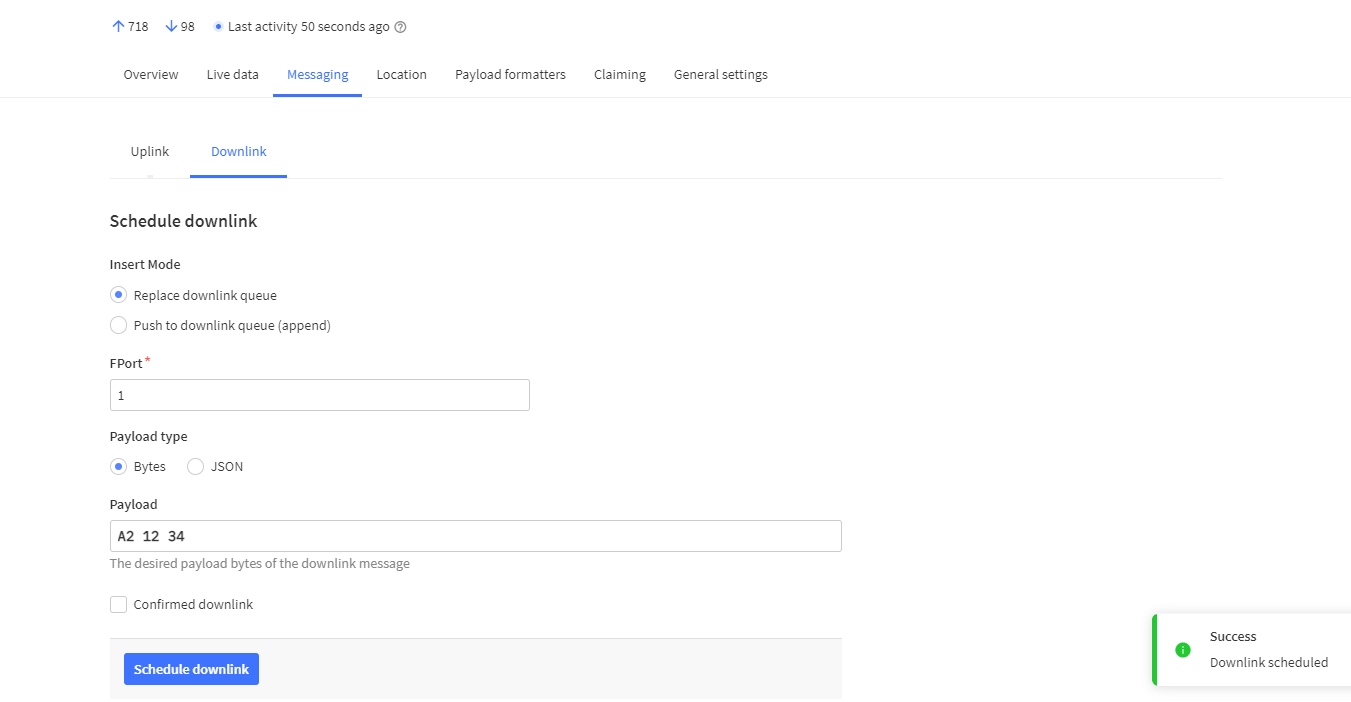Select the Downlink sub-tab
1351x702 pixels.
(239, 152)
